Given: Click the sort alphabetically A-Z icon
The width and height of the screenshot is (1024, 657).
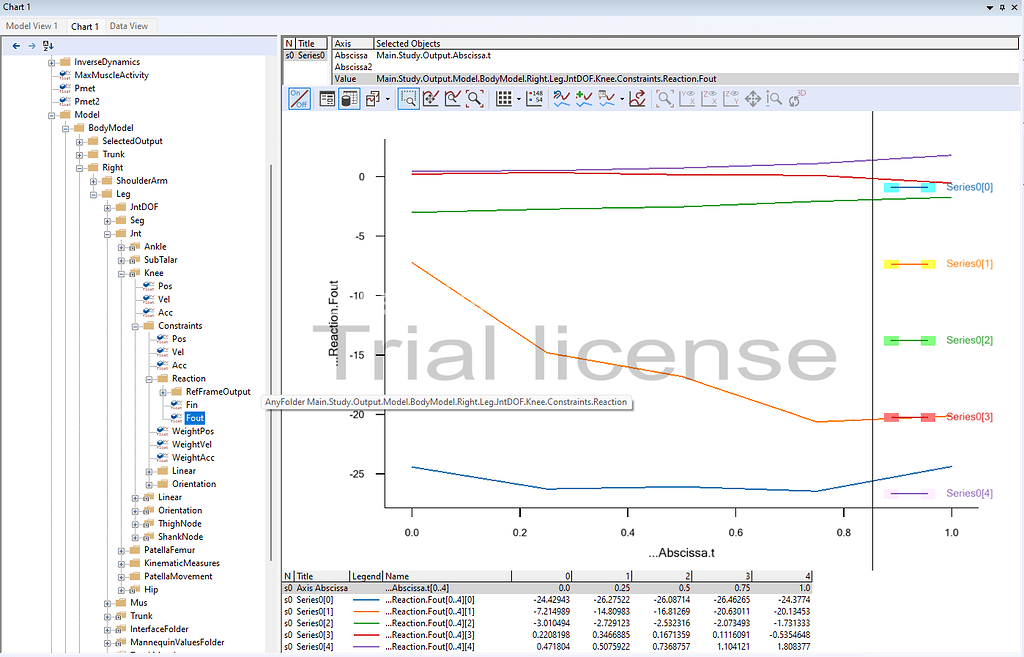Looking at the screenshot, I should 48,45.
